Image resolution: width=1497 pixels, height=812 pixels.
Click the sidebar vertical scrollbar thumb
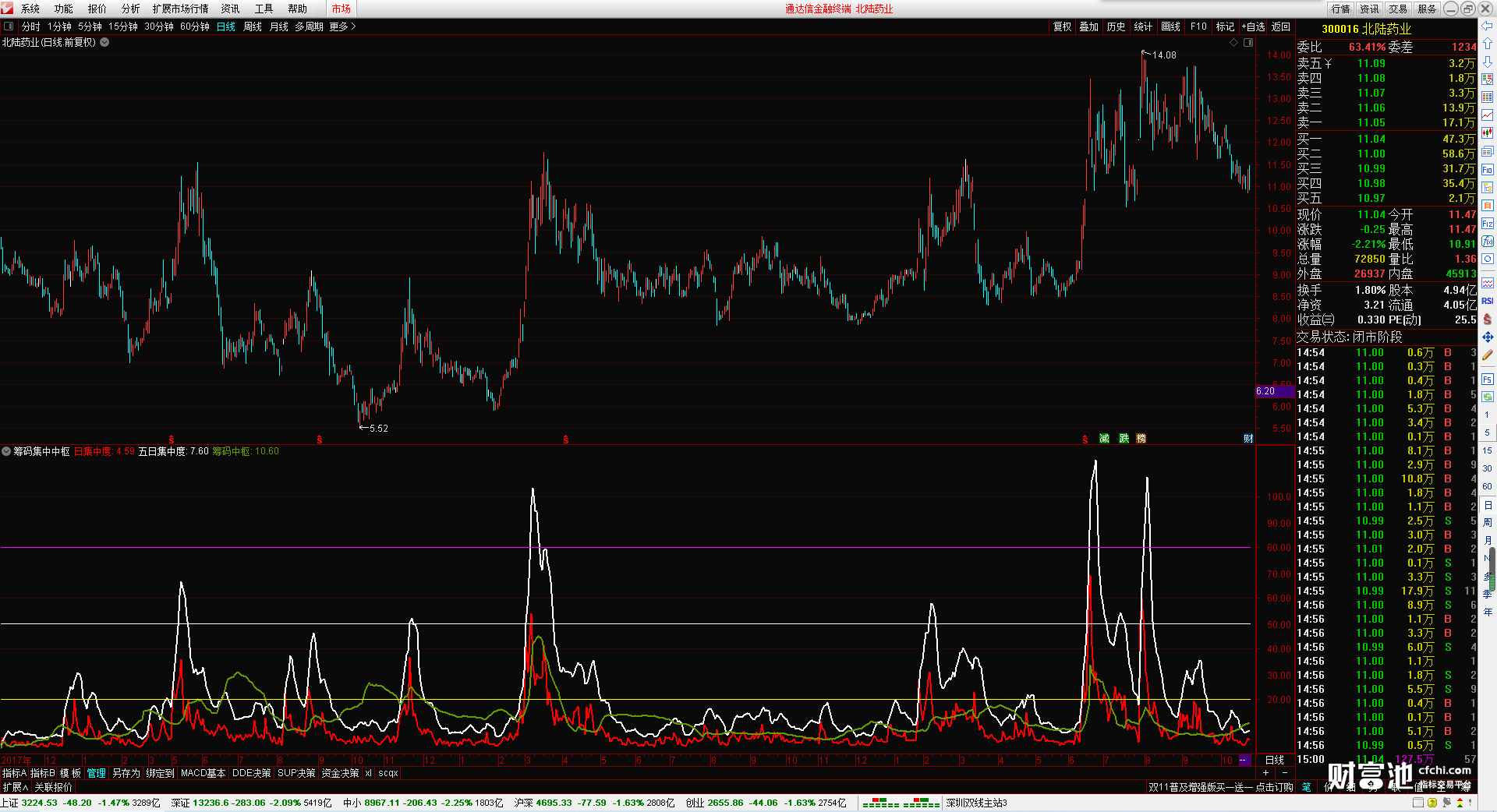click(1492, 569)
